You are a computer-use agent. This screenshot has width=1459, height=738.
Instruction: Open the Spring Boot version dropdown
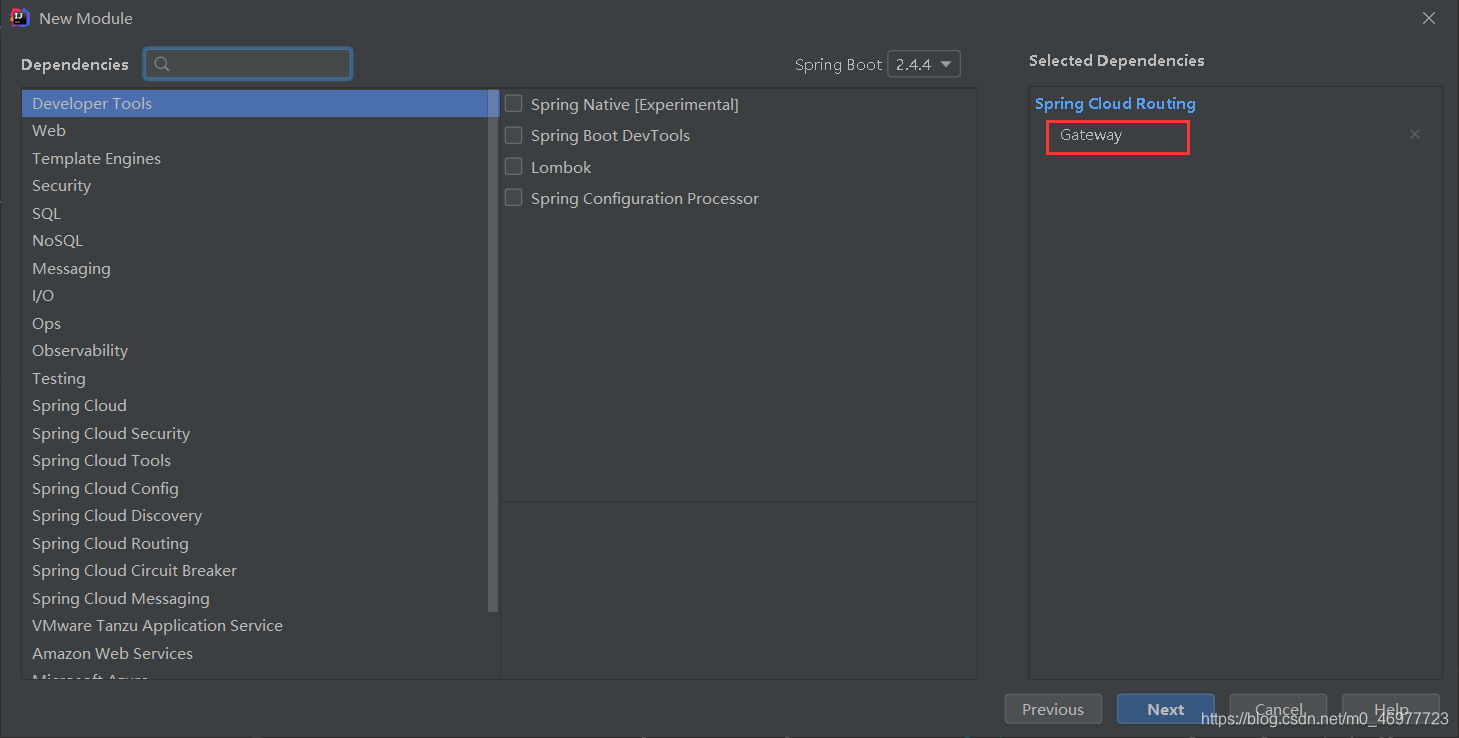point(924,64)
